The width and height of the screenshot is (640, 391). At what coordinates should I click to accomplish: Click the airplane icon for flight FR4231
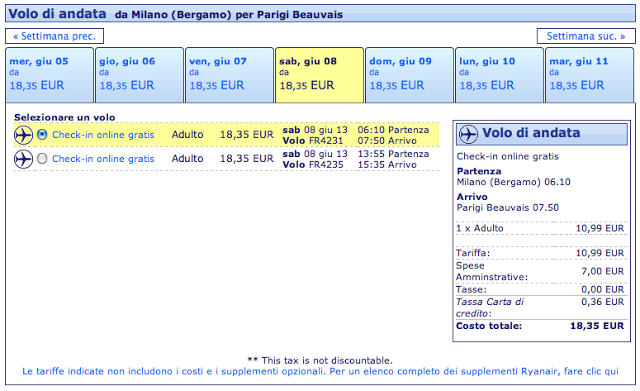point(23,135)
